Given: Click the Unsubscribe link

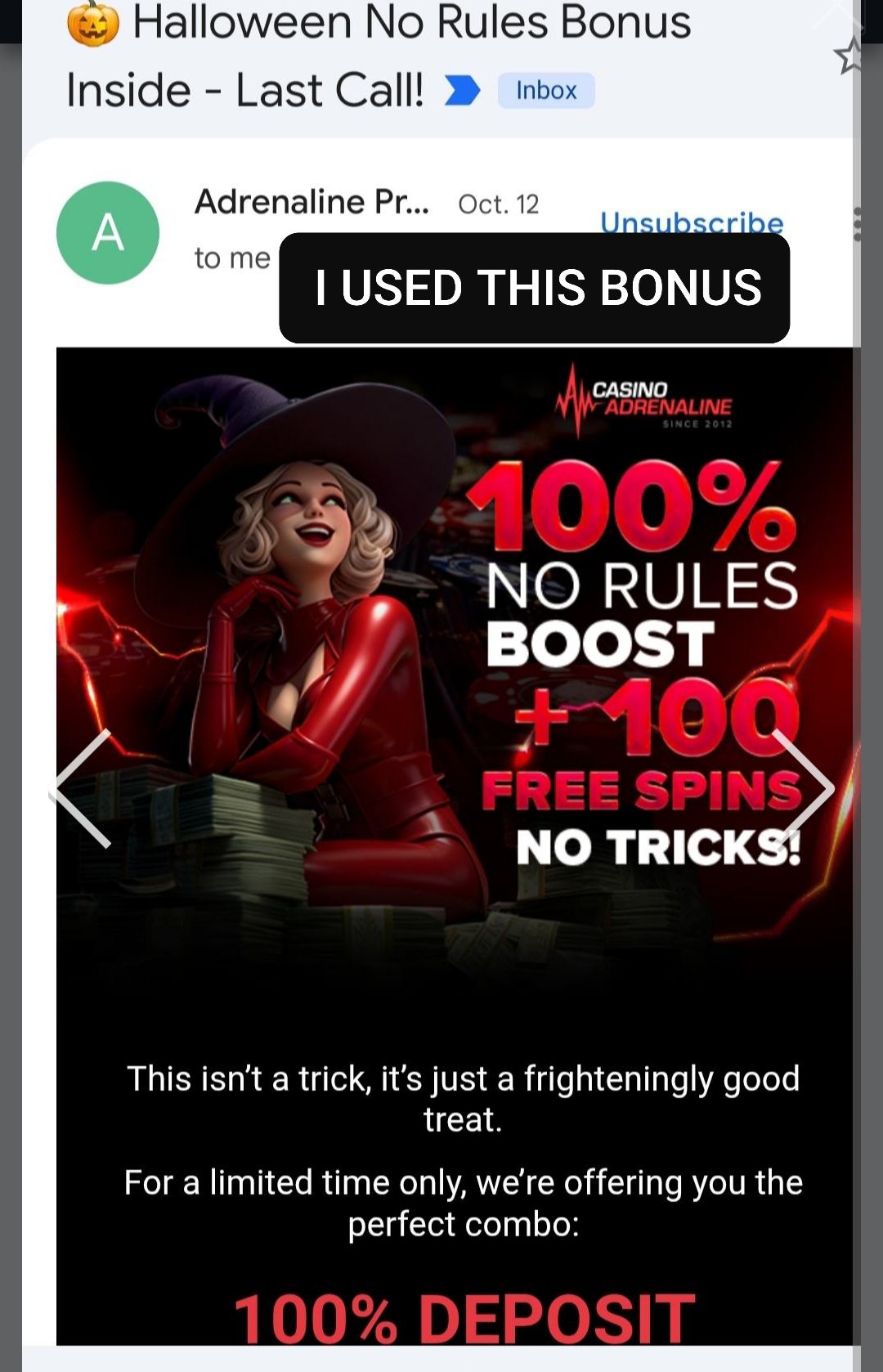Looking at the screenshot, I should pos(692,221).
